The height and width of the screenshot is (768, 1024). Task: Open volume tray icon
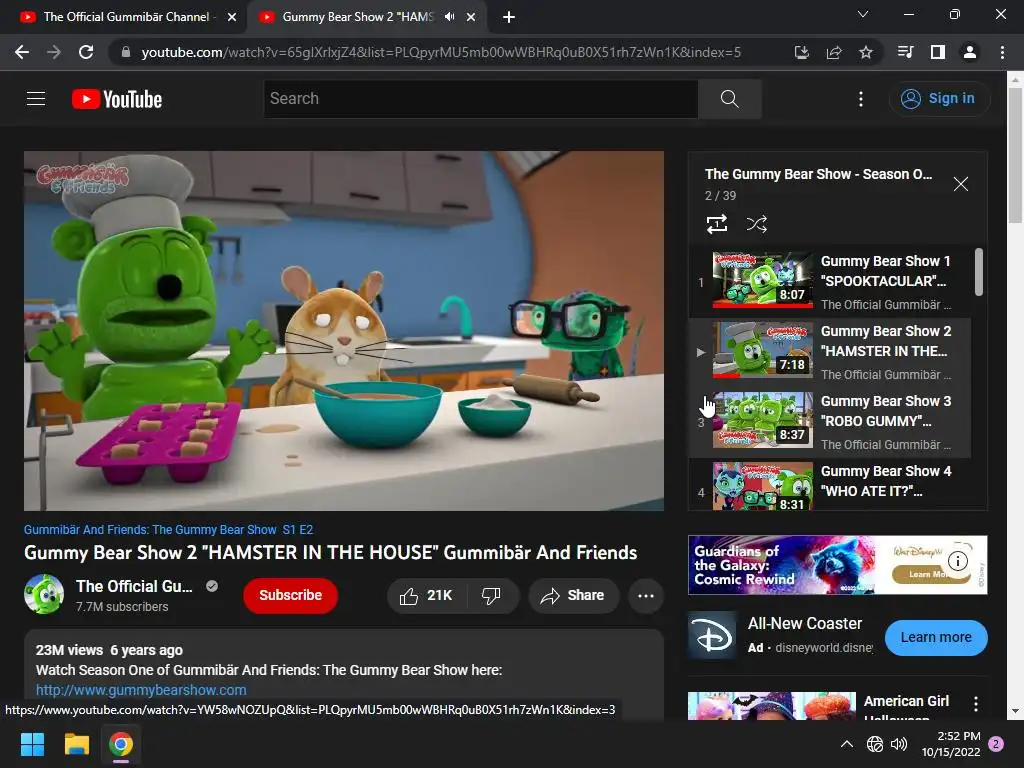tap(899, 744)
